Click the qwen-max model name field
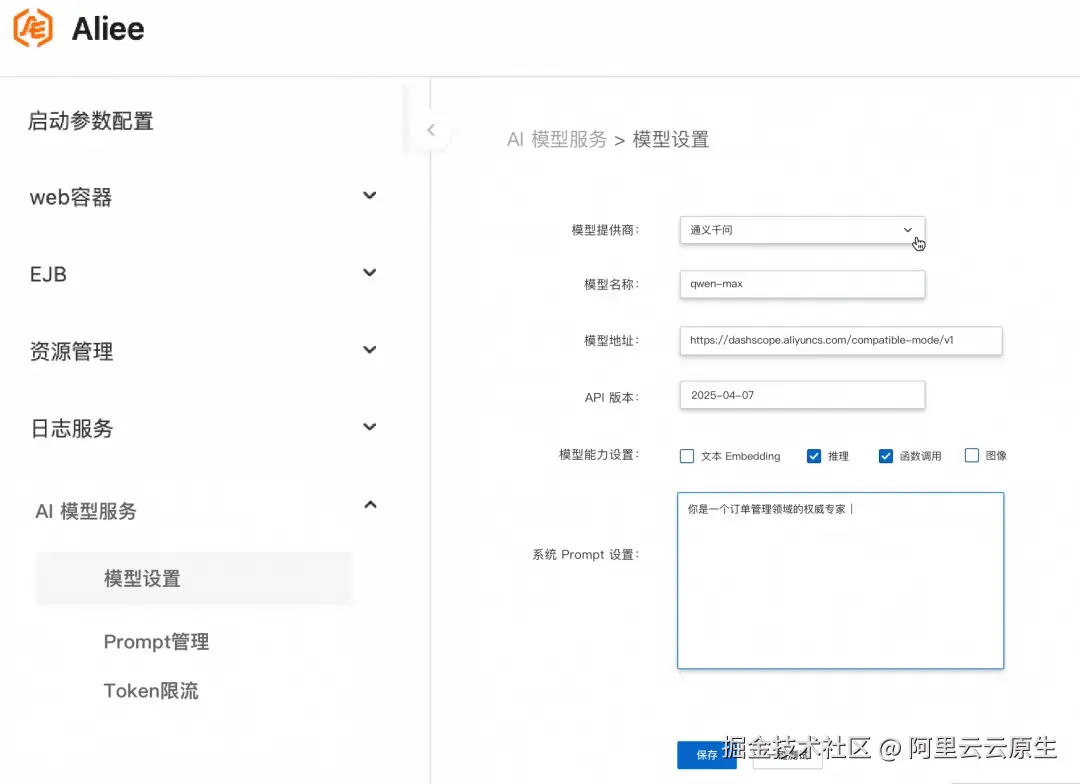The width and height of the screenshot is (1080, 784). [x=800, y=284]
